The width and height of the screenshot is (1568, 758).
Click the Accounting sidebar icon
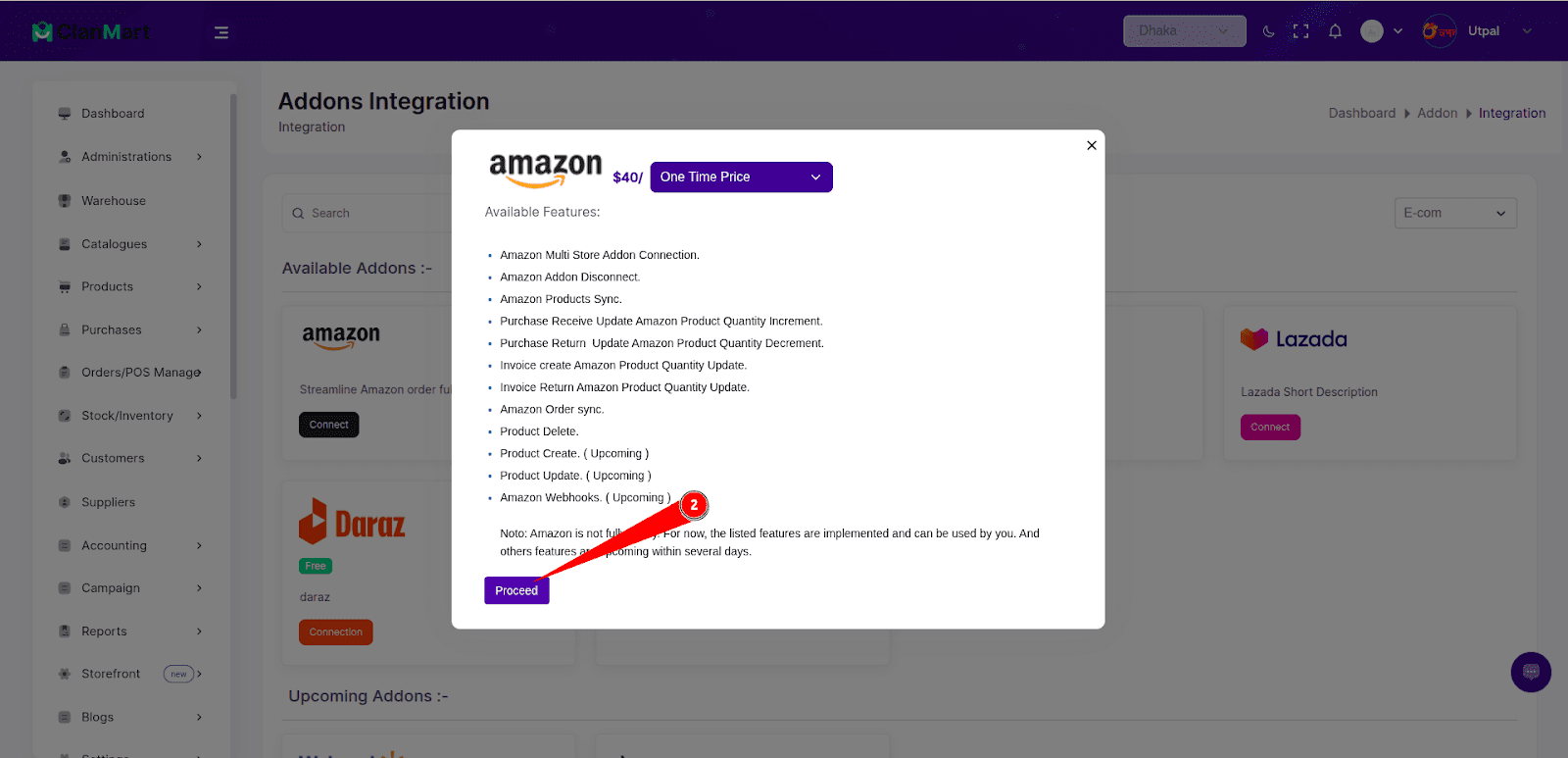click(65, 545)
